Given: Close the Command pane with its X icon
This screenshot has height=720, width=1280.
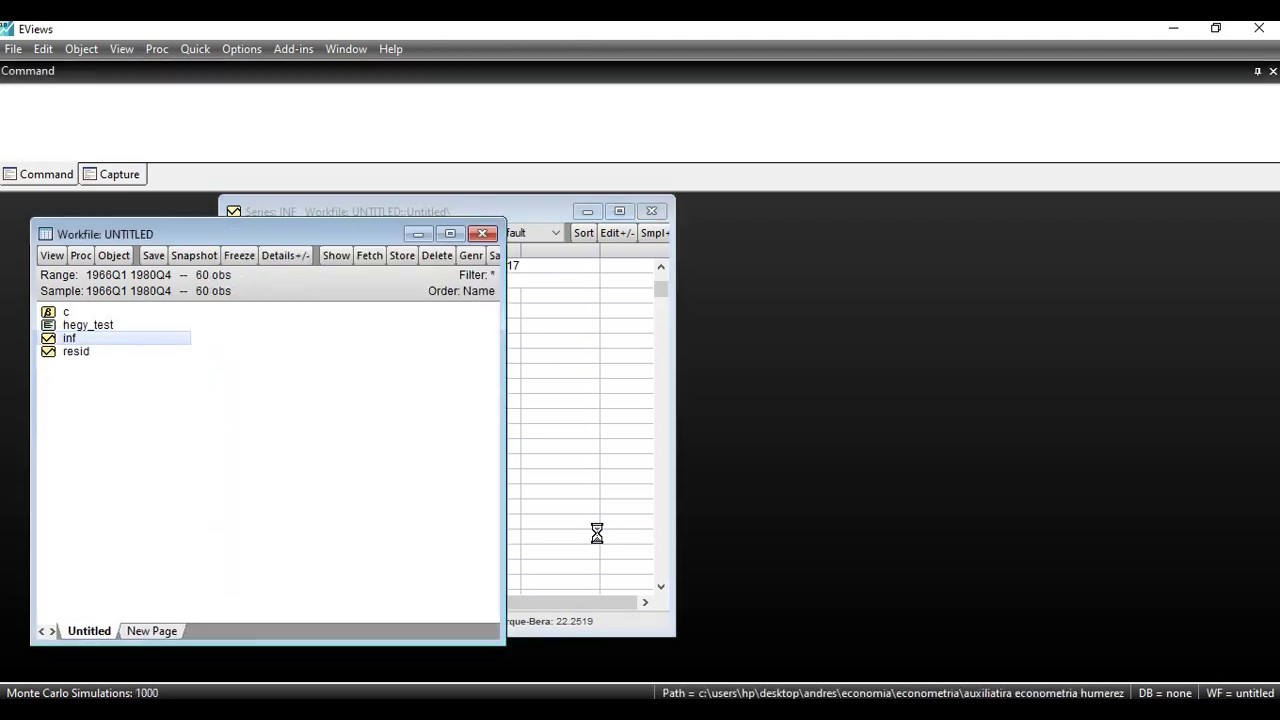Looking at the screenshot, I should tap(1273, 71).
